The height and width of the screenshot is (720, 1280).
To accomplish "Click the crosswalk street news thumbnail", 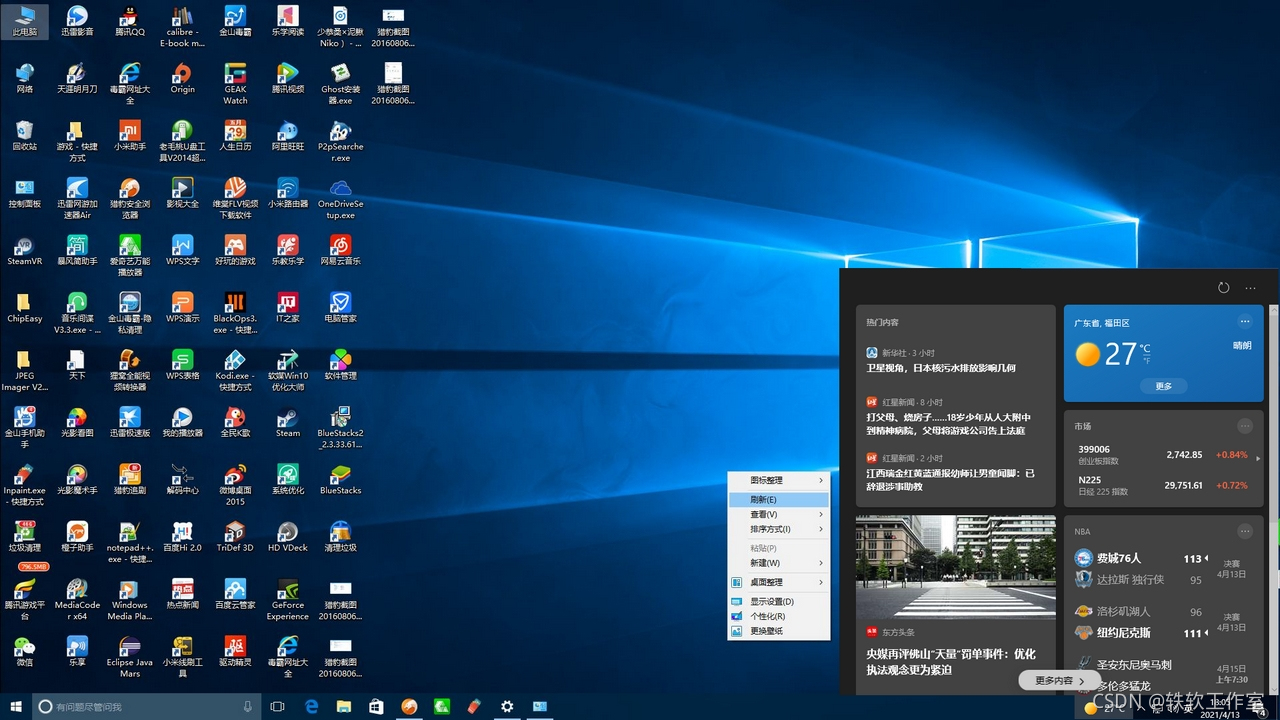I will (x=956, y=567).
